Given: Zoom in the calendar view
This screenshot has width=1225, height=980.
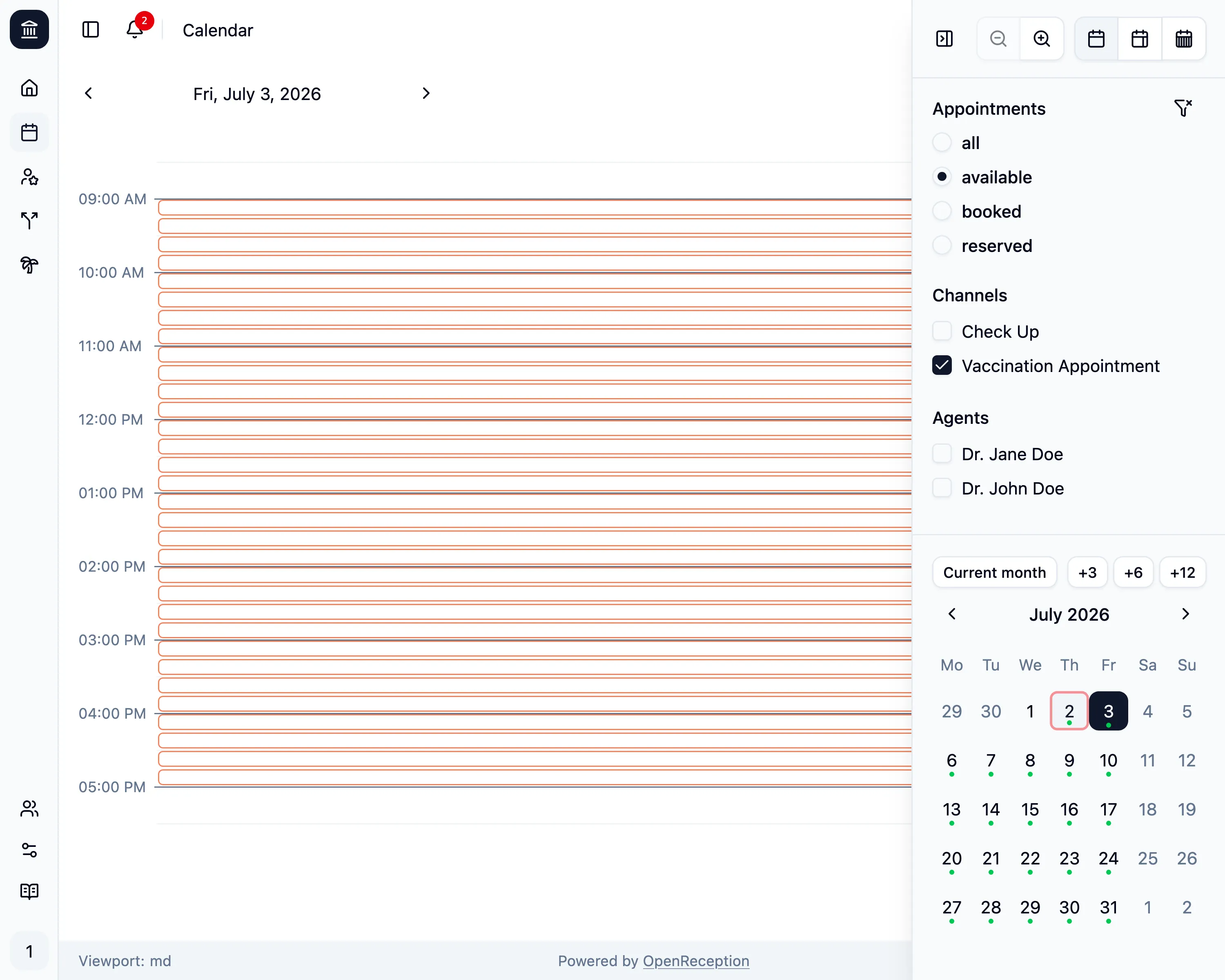Looking at the screenshot, I should coord(1042,39).
